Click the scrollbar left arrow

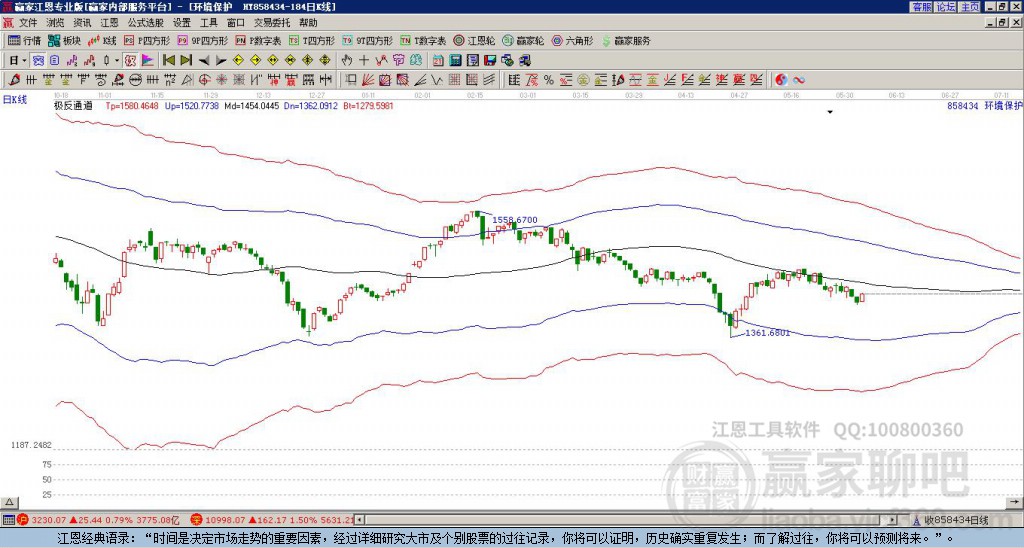[x=360, y=520]
